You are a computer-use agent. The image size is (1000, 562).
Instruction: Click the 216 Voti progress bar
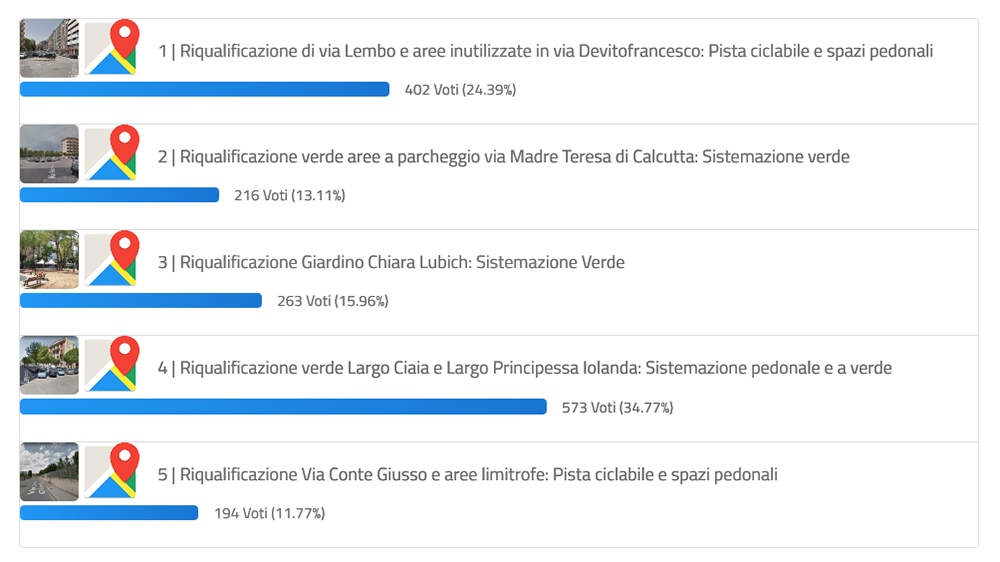(x=119, y=195)
